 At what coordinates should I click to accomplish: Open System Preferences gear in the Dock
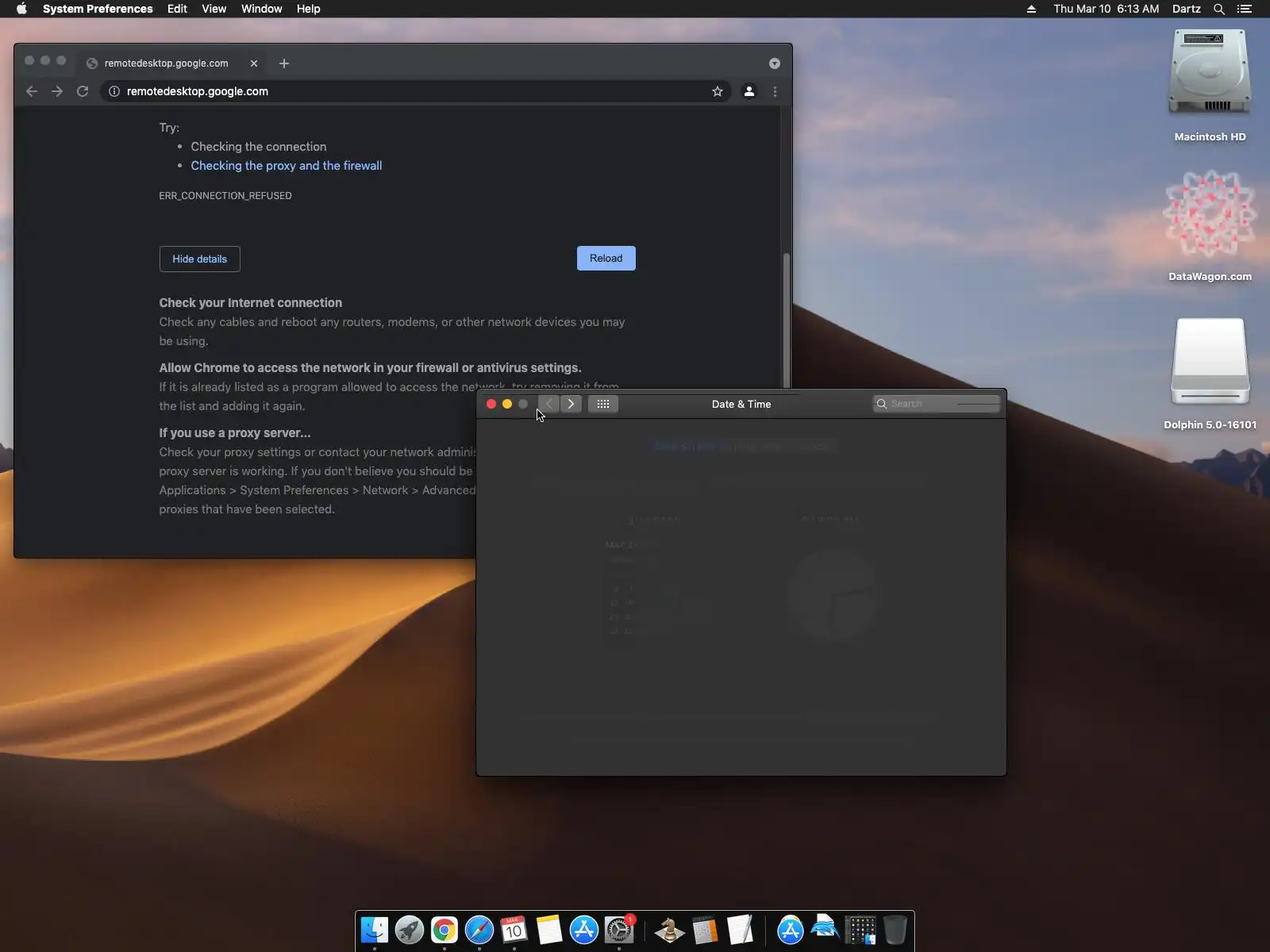(619, 930)
